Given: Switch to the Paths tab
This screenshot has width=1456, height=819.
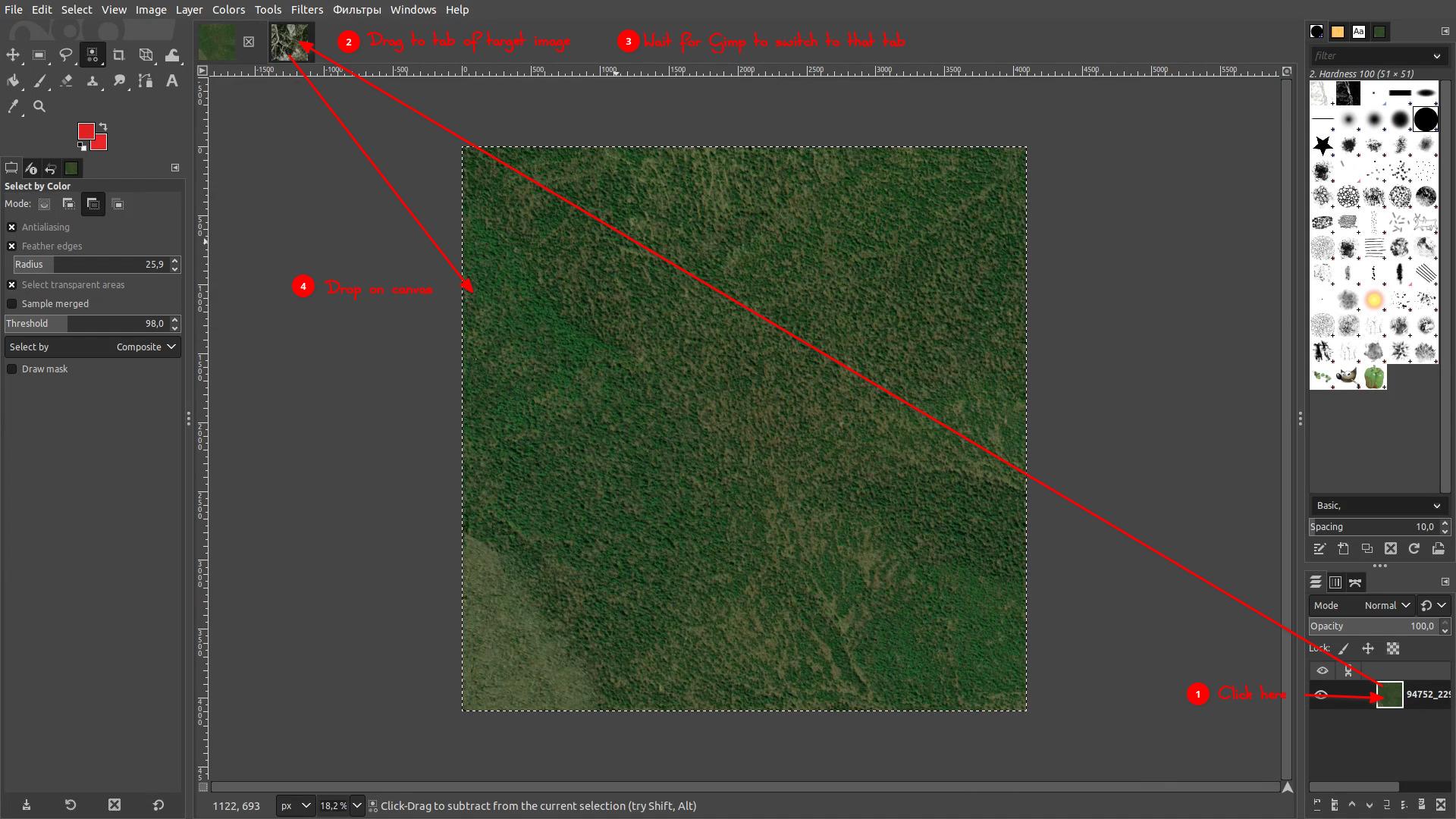Looking at the screenshot, I should point(1355,582).
